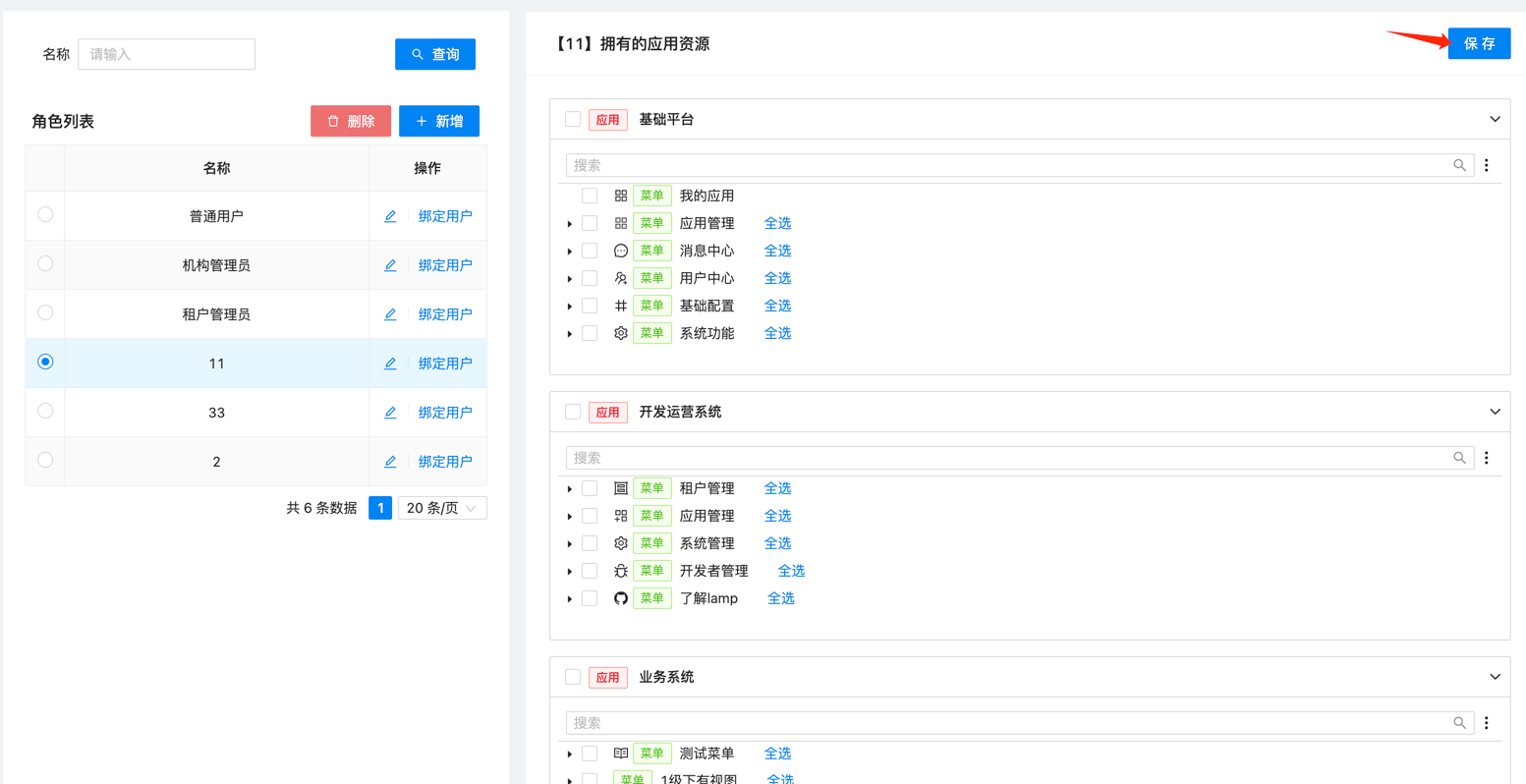Click the 名称 search input field
Screen dimensions: 1526x784
pyautogui.click(x=166, y=54)
